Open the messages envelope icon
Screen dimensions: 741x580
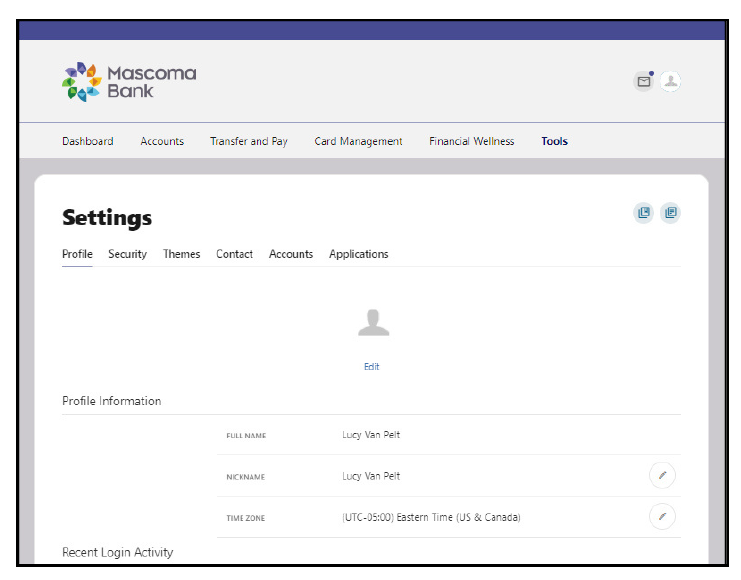click(644, 82)
